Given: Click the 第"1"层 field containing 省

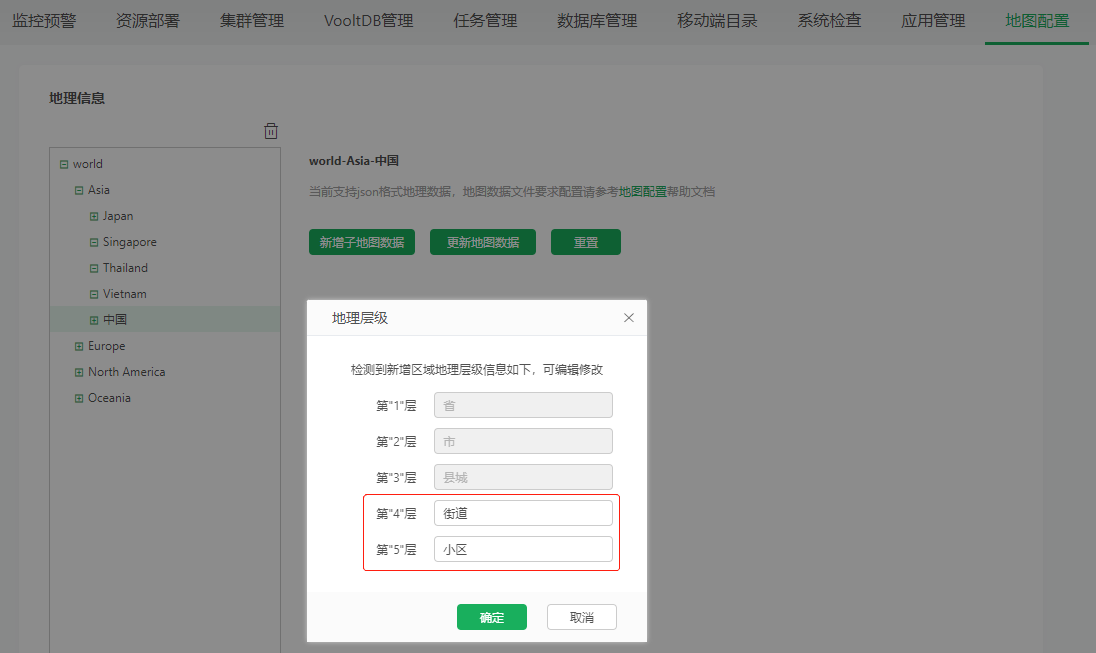Looking at the screenshot, I should click(524, 405).
